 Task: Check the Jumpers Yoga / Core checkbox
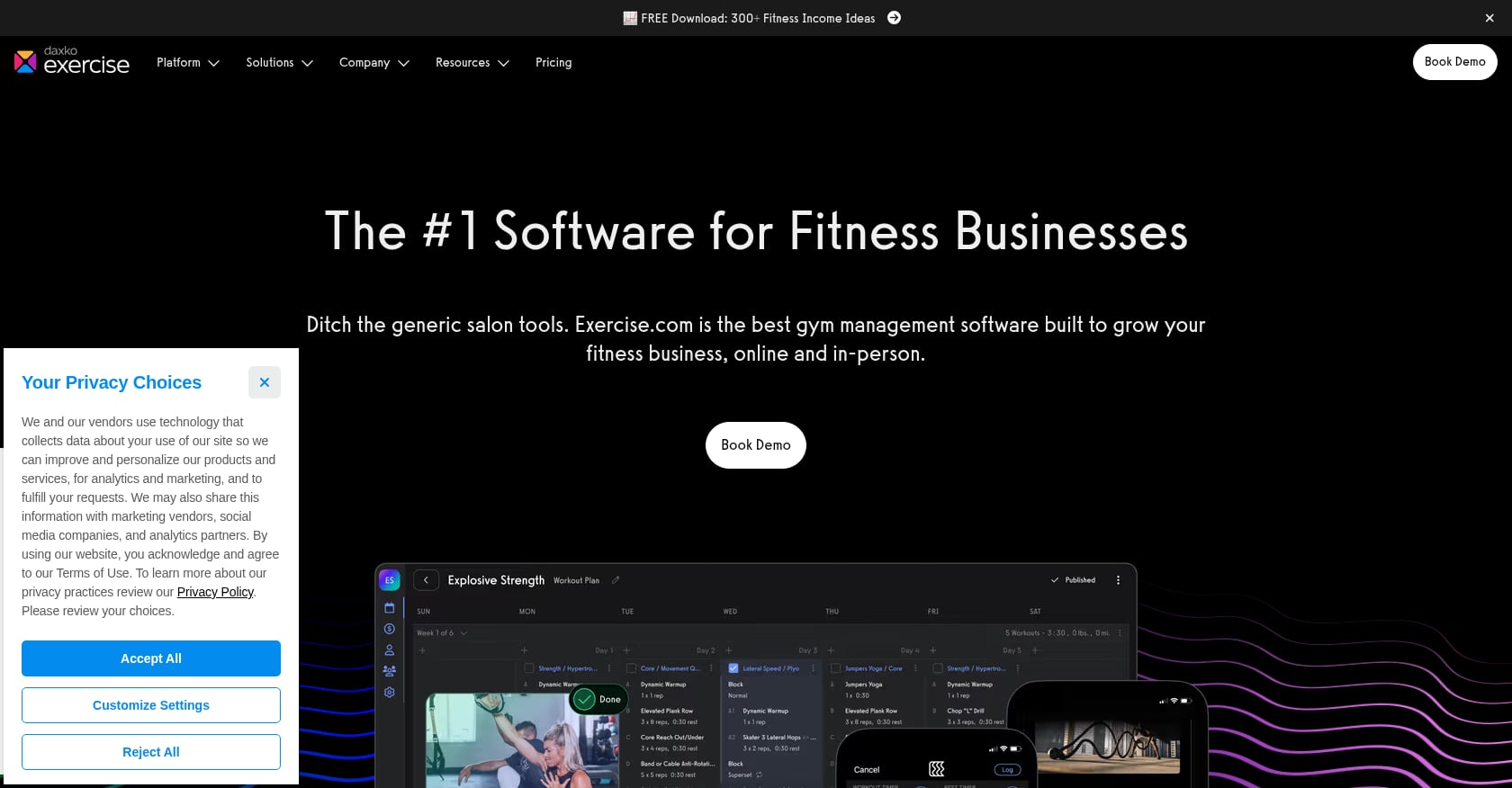tap(836, 668)
